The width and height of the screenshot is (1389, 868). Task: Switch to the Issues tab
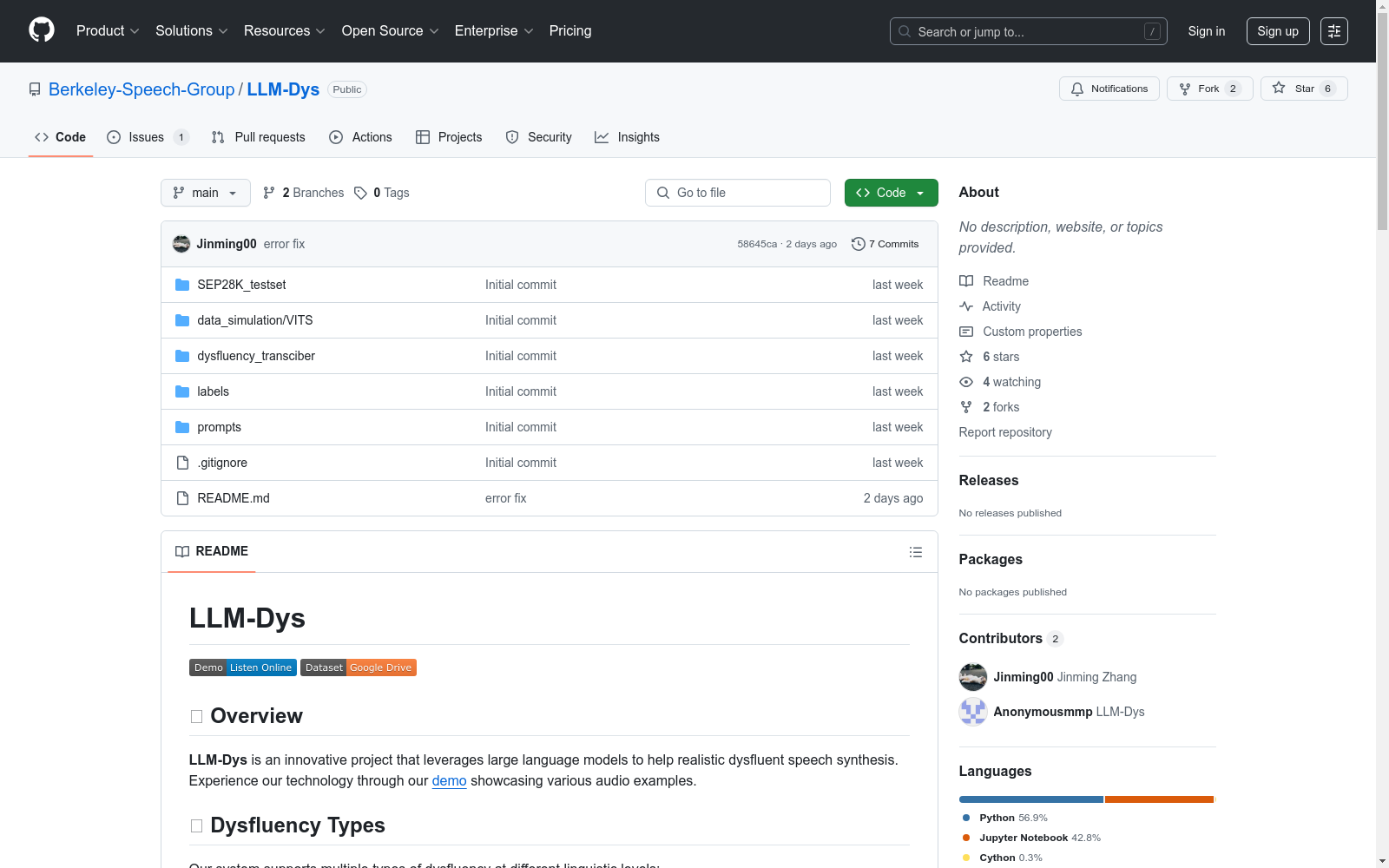click(148, 137)
